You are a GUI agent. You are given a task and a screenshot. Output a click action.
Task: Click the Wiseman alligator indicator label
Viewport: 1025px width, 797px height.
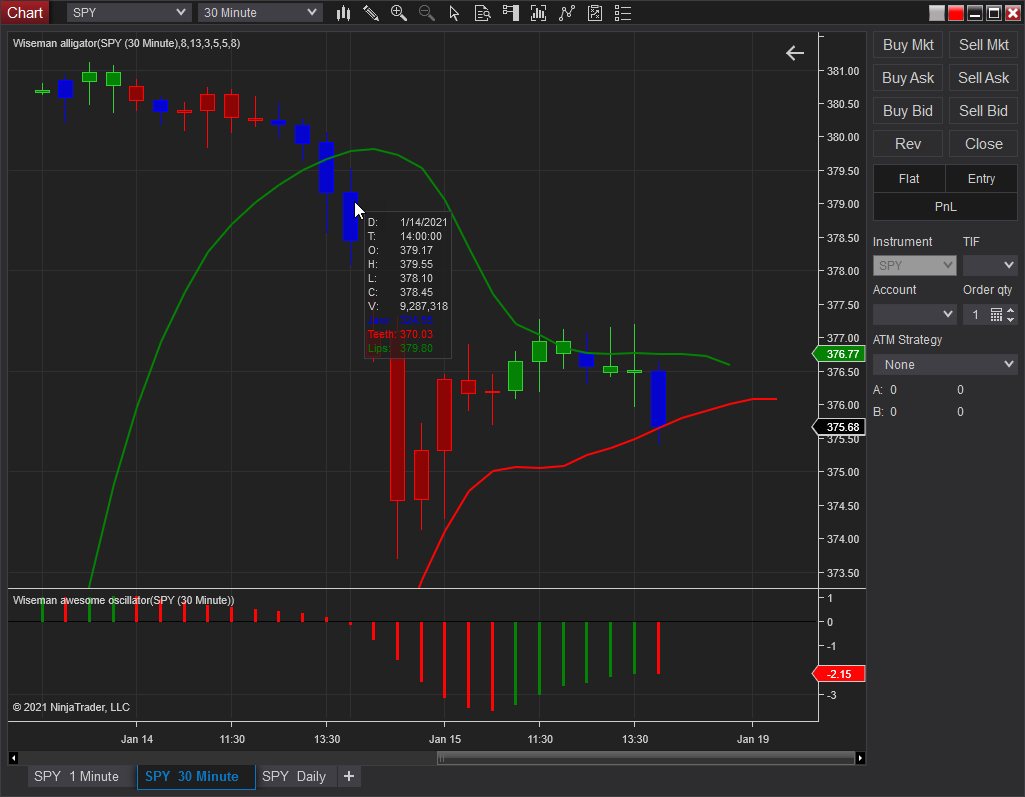[127, 43]
